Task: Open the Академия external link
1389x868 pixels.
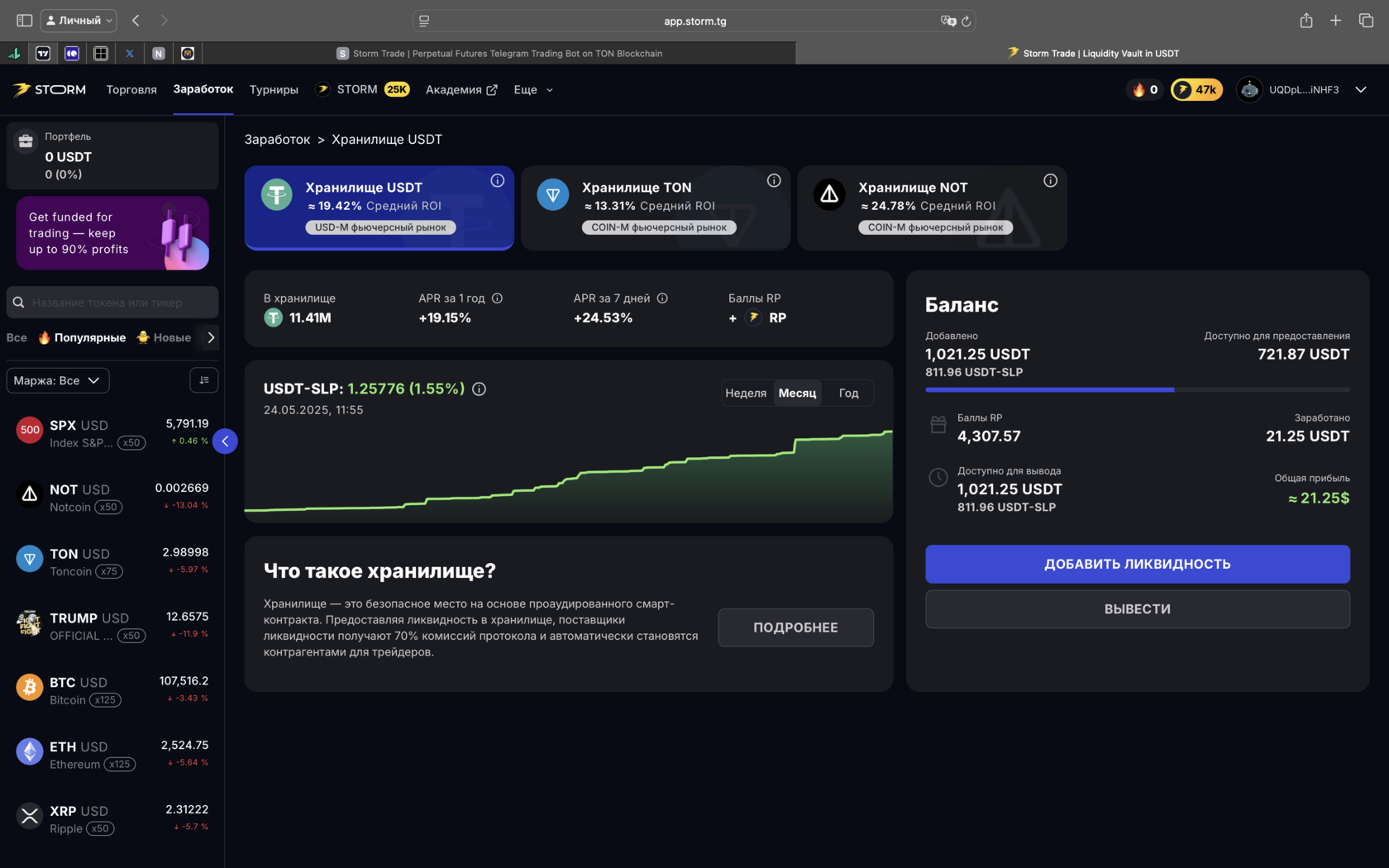Action: 461,89
